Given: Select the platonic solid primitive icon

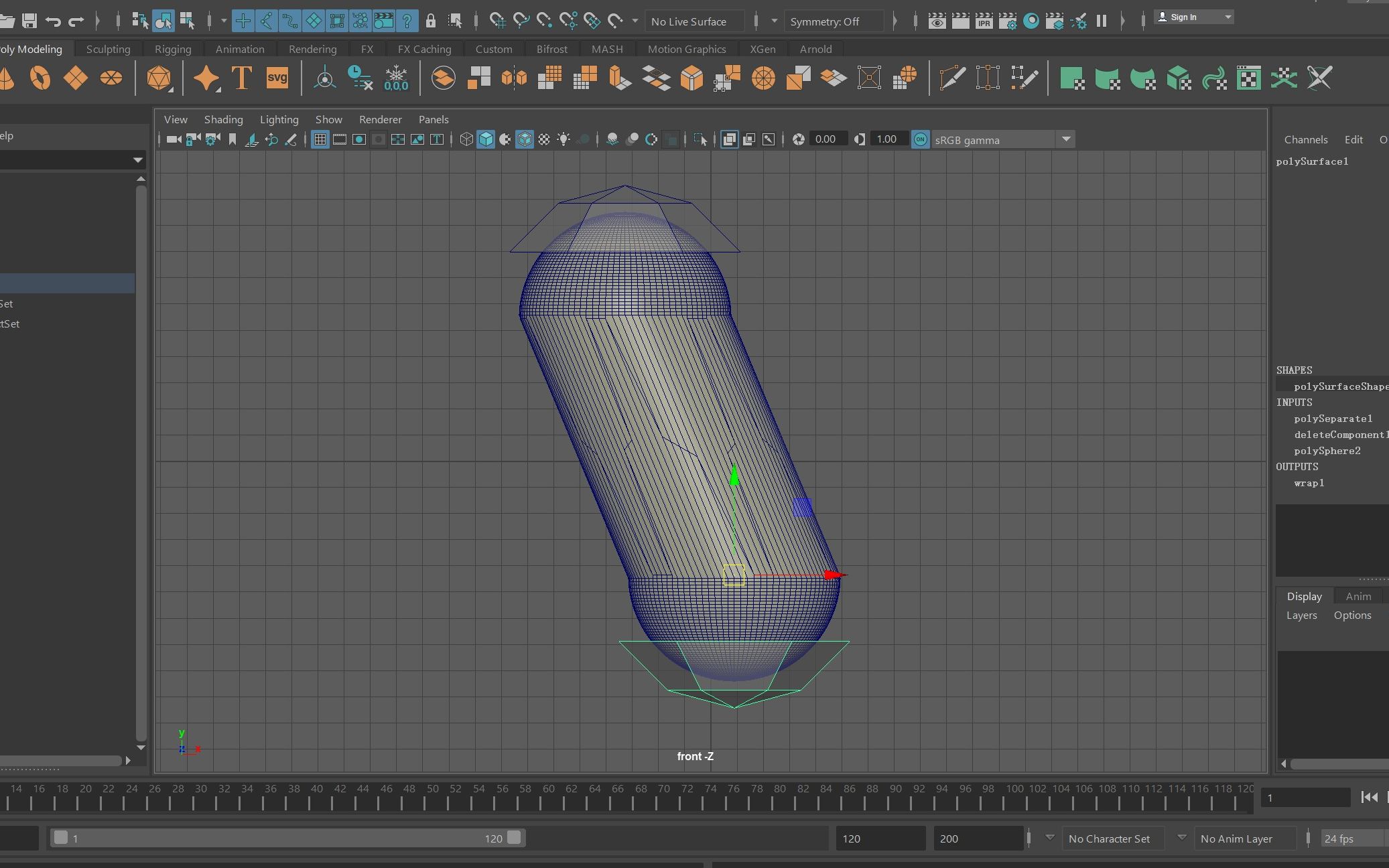Looking at the screenshot, I should 159,78.
